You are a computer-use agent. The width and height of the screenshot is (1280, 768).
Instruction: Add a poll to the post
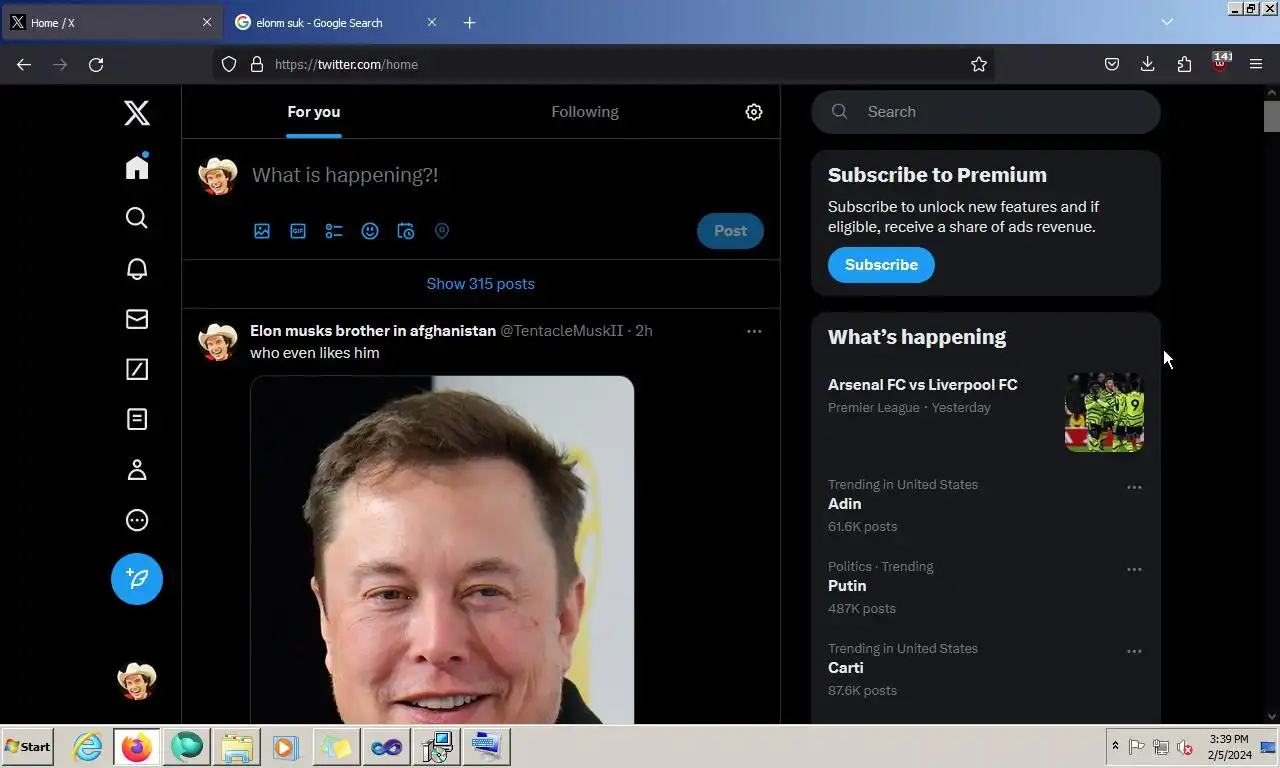pyautogui.click(x=334, y=231)
